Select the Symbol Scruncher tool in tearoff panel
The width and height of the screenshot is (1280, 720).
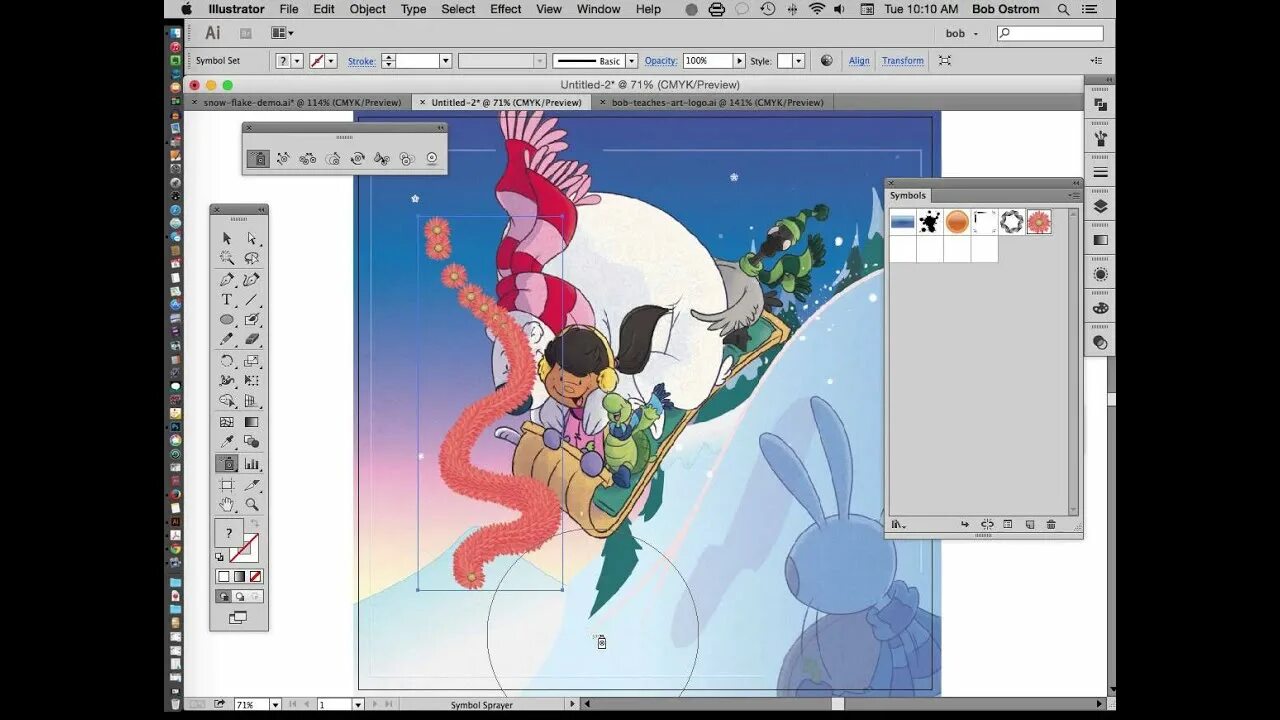pos(308,158)
